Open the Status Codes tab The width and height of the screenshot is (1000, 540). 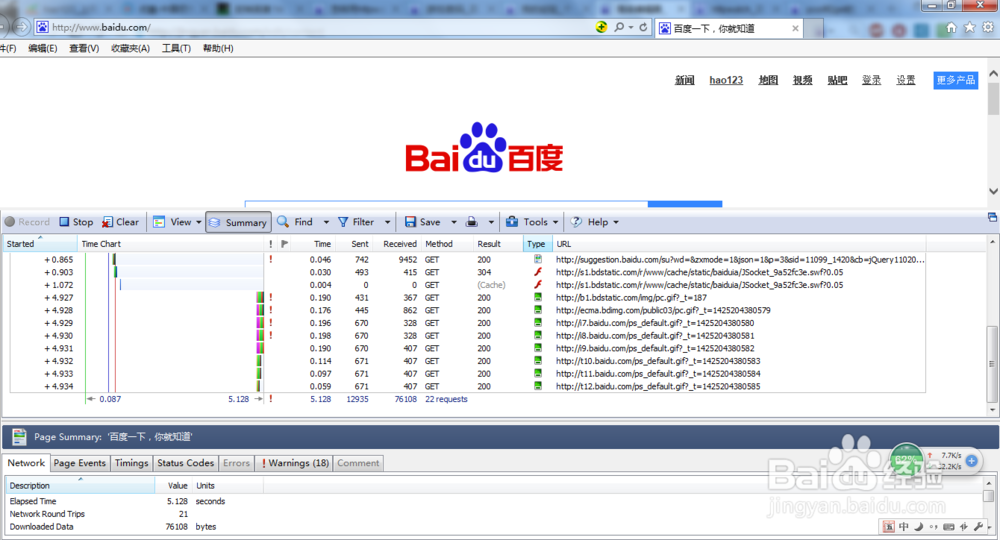pyautogui.click(x=186, y=463)
